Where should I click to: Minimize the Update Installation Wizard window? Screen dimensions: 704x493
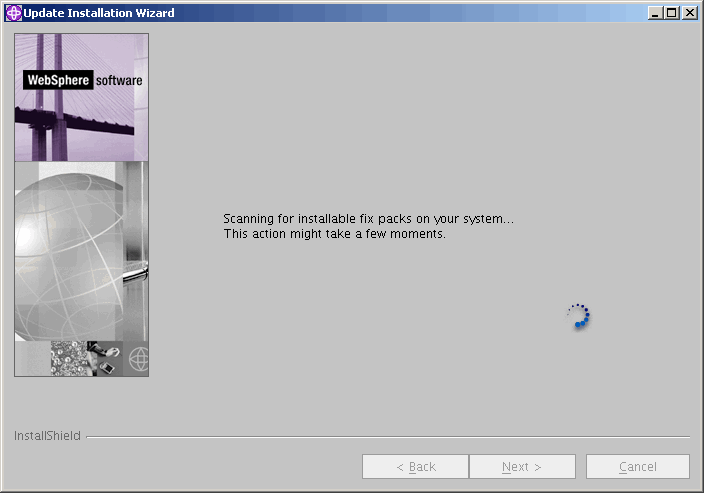pos(655,13)
